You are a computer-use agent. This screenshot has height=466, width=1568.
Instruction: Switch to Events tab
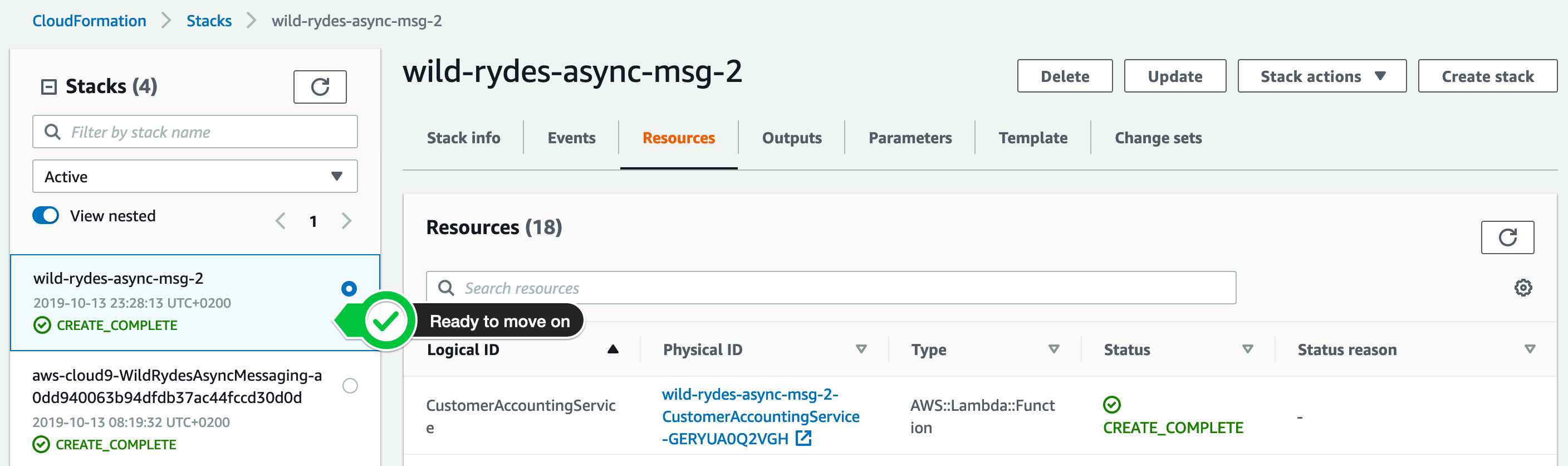click(x=571, y=138)
